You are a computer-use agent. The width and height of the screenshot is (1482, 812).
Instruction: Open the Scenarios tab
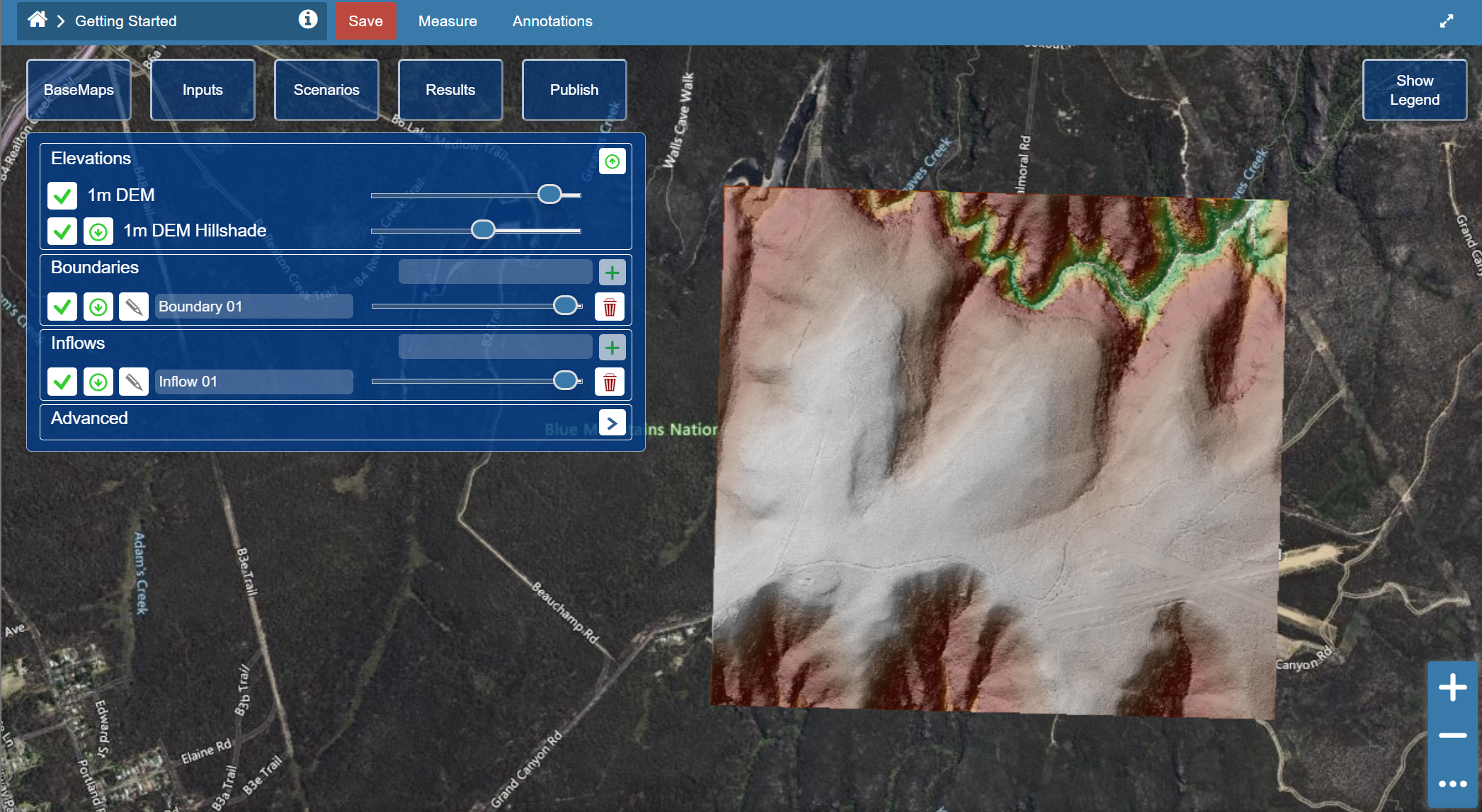coord(326,90)
